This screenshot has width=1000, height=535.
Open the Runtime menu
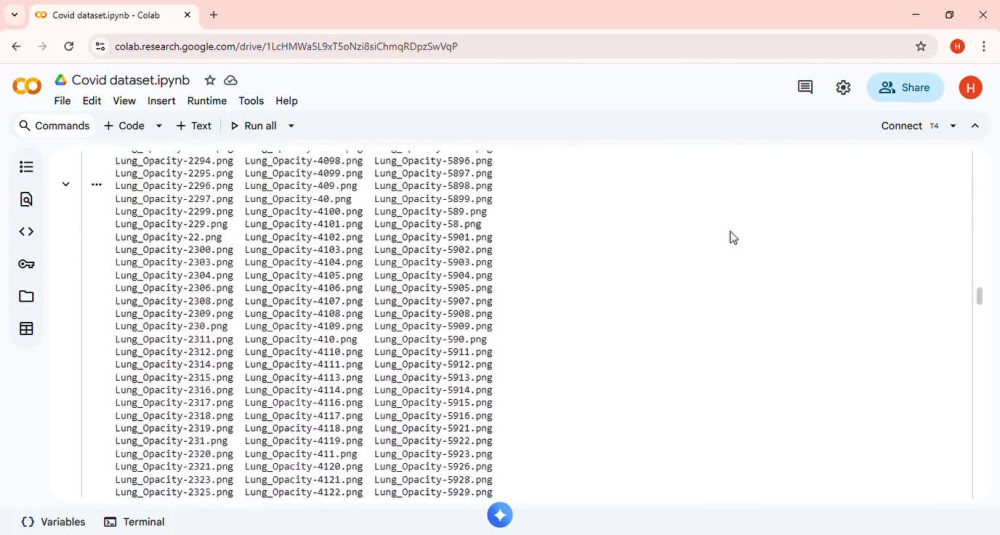click(x=207, y=101)
